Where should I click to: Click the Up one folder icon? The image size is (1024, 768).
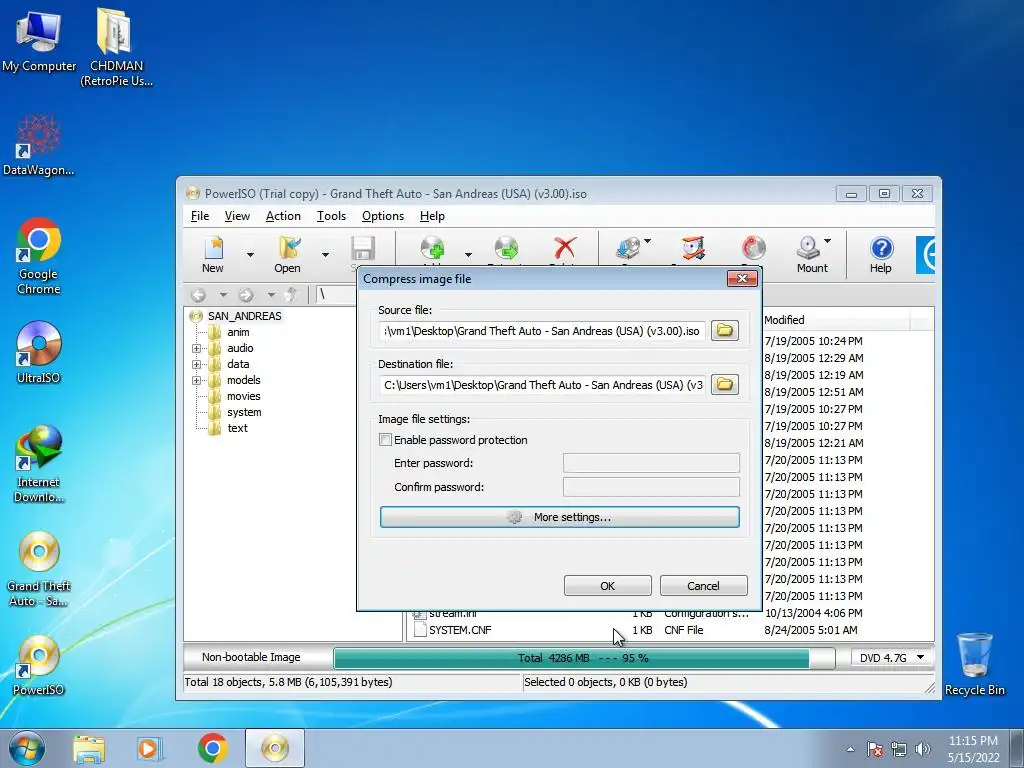(292, 295)
